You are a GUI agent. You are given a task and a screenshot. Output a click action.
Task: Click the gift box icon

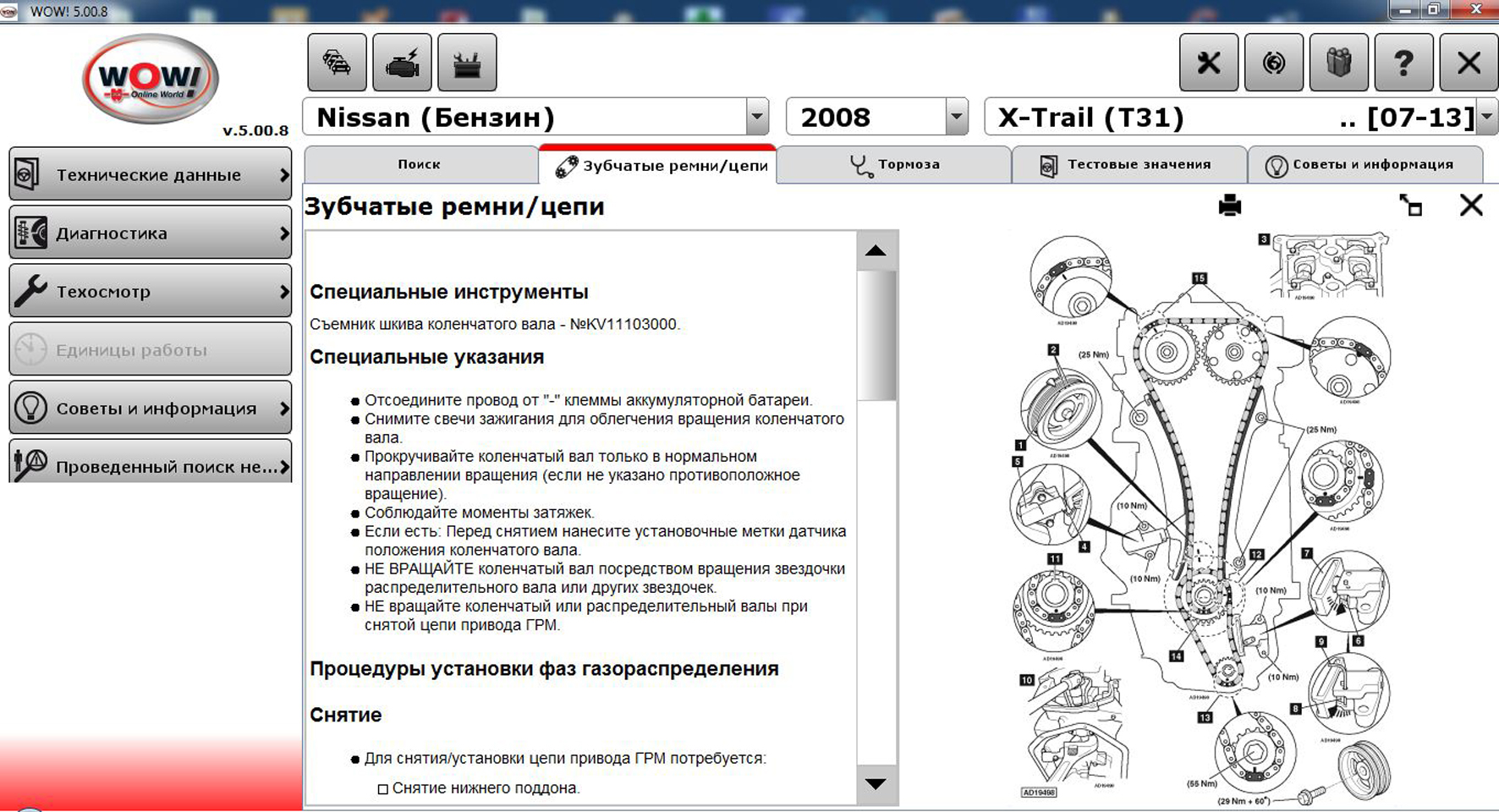pyautogui.click(x=1338, y=63)
